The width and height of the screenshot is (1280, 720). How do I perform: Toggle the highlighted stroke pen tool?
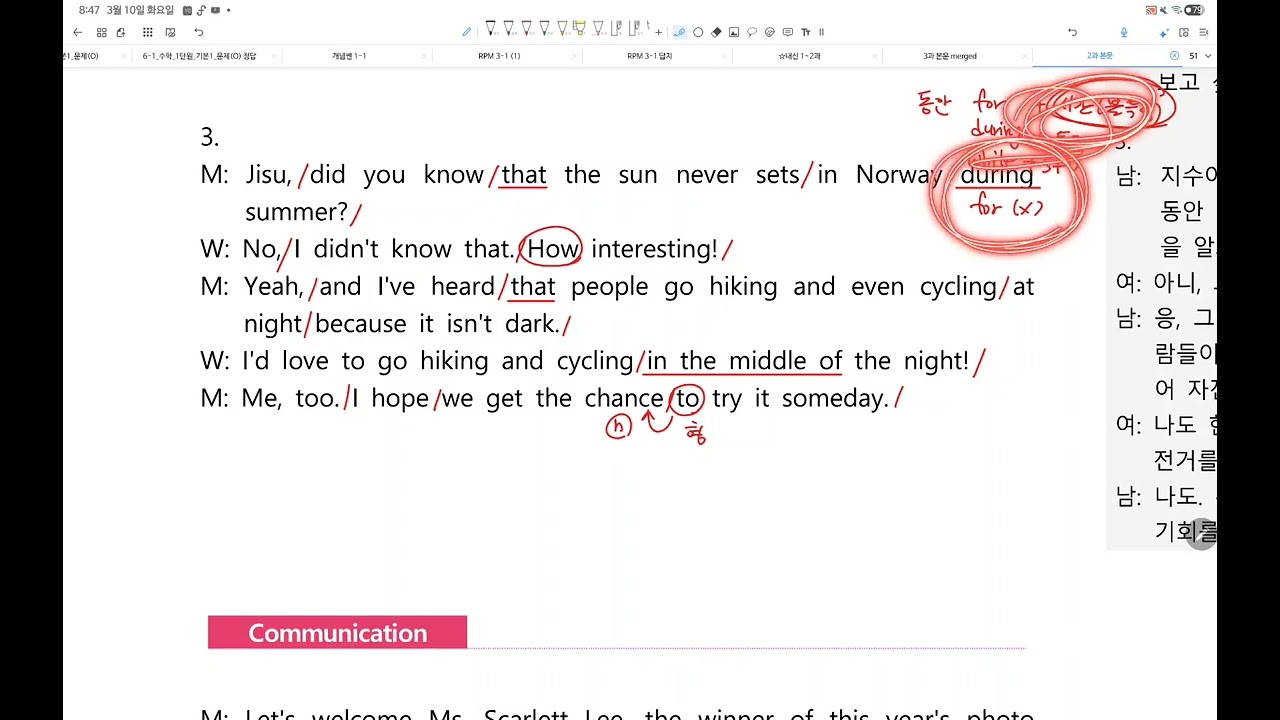(x=680, y=32)
